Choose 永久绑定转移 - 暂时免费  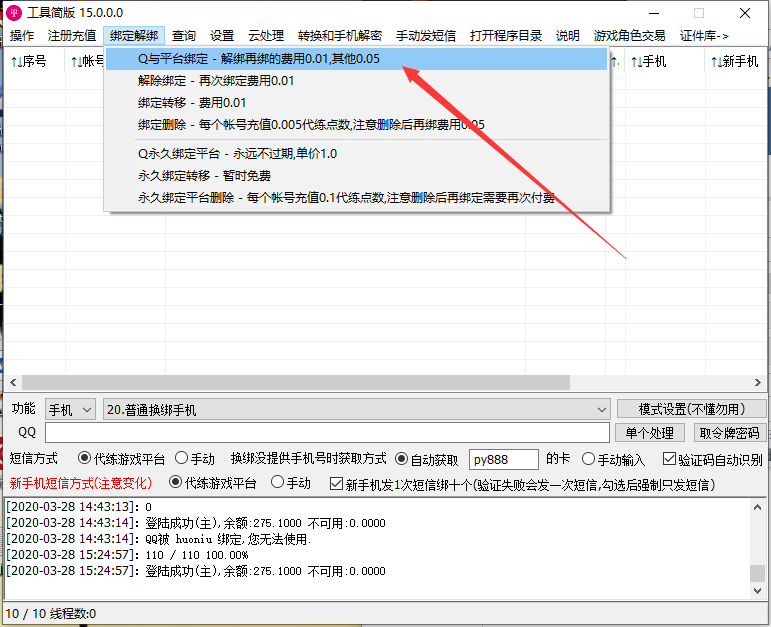click(x=356, y=176)
